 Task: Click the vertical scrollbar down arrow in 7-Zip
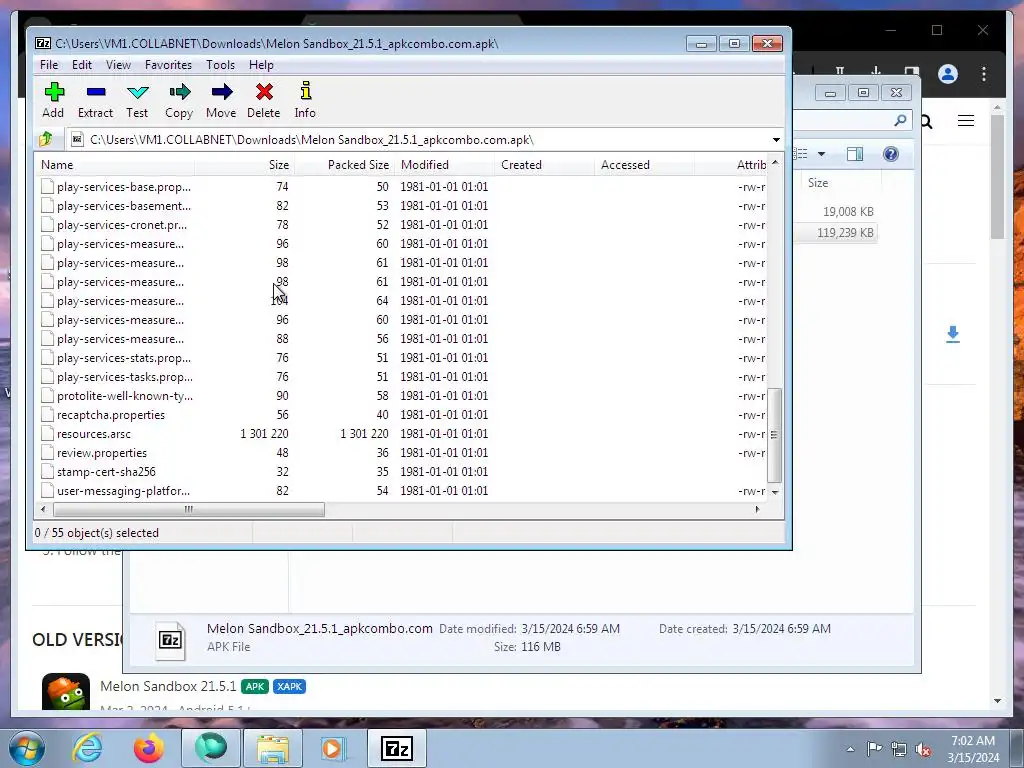(x=775, y=492)
